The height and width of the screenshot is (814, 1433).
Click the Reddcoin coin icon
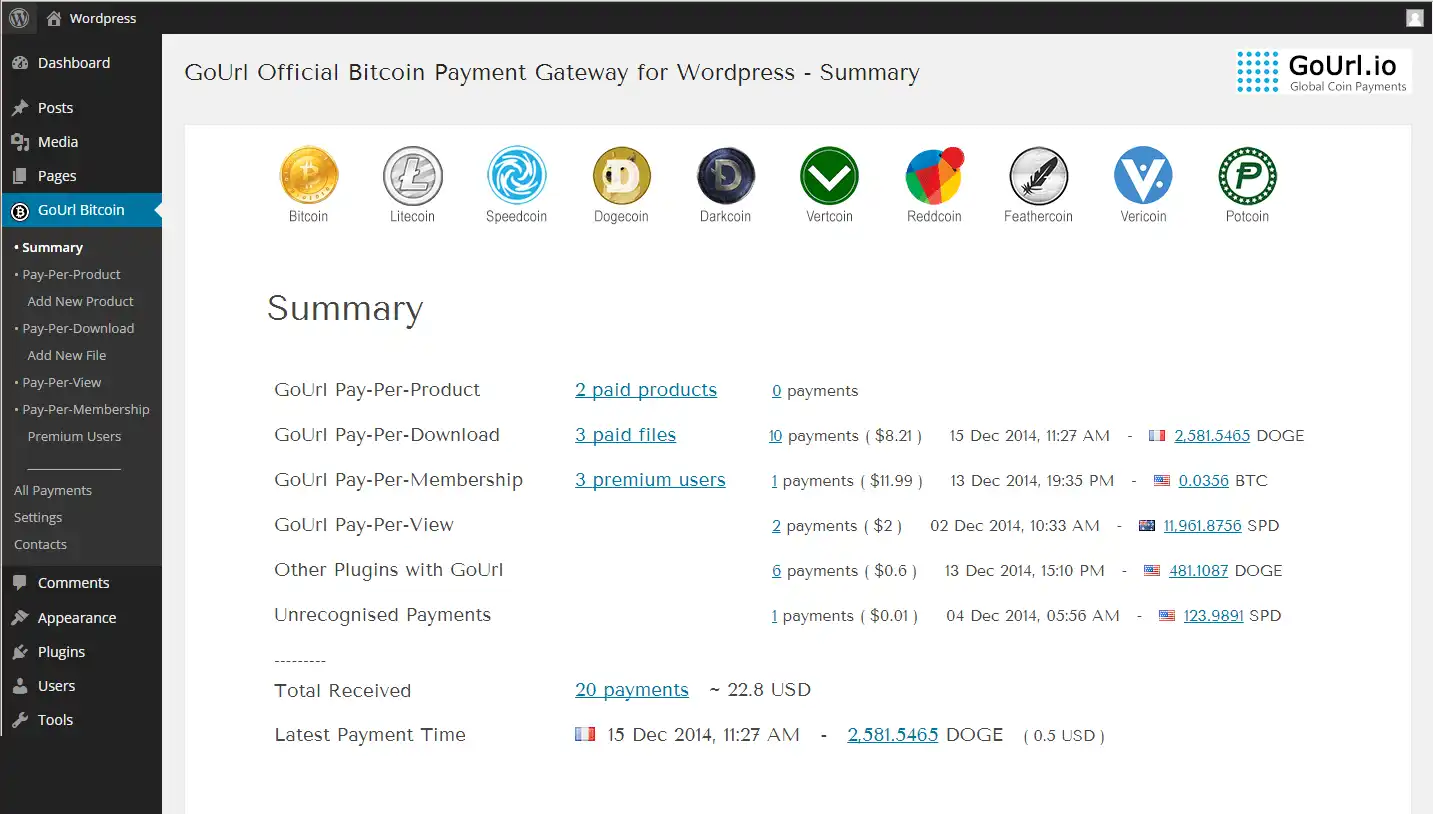pos(934,176)
